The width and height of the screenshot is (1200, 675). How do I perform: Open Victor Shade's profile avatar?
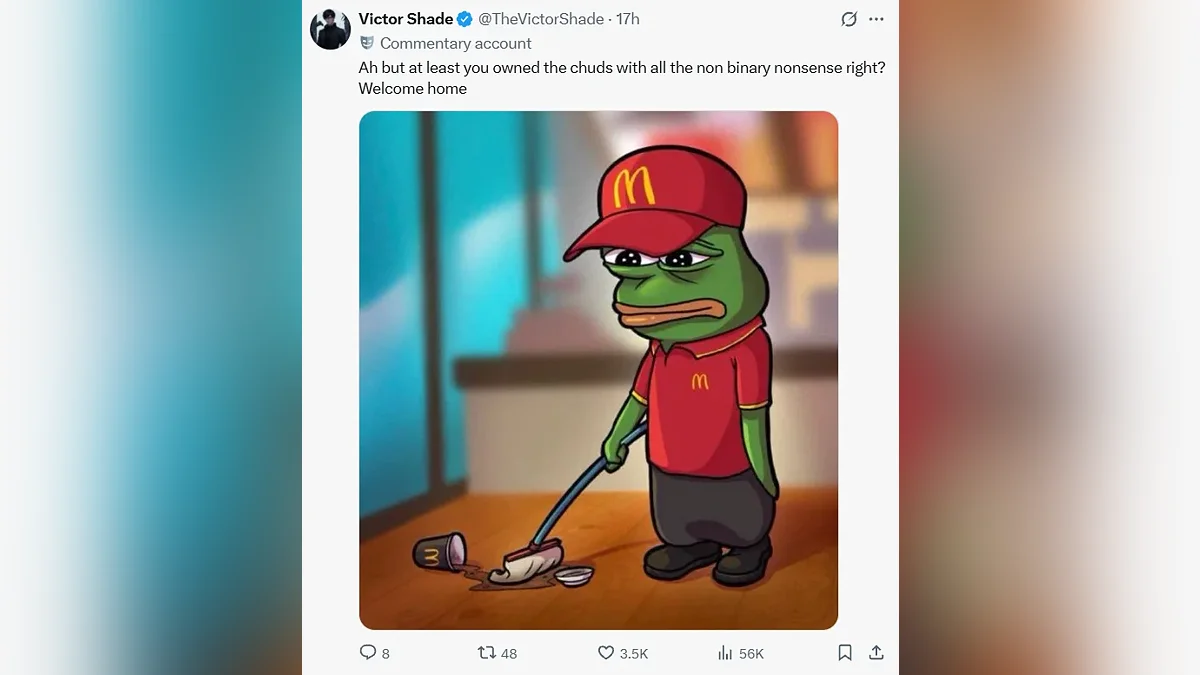coord(330,30)
